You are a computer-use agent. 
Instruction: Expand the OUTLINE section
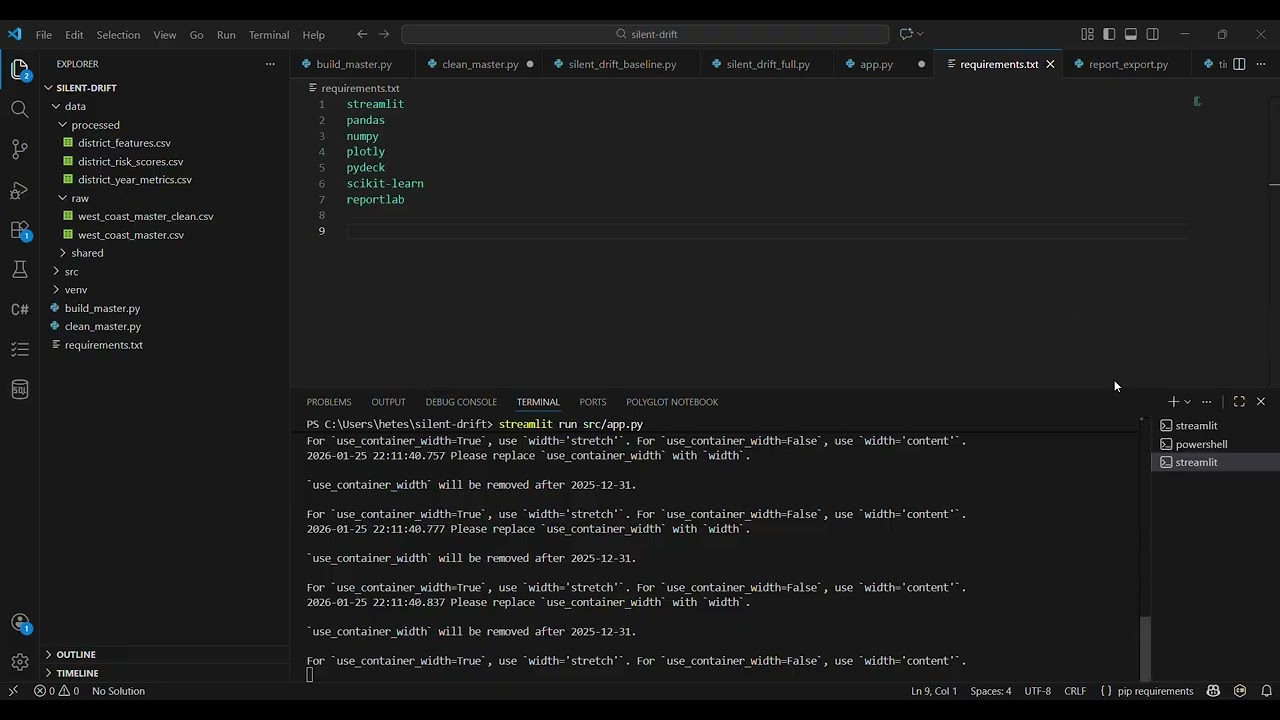pos(76,654)
